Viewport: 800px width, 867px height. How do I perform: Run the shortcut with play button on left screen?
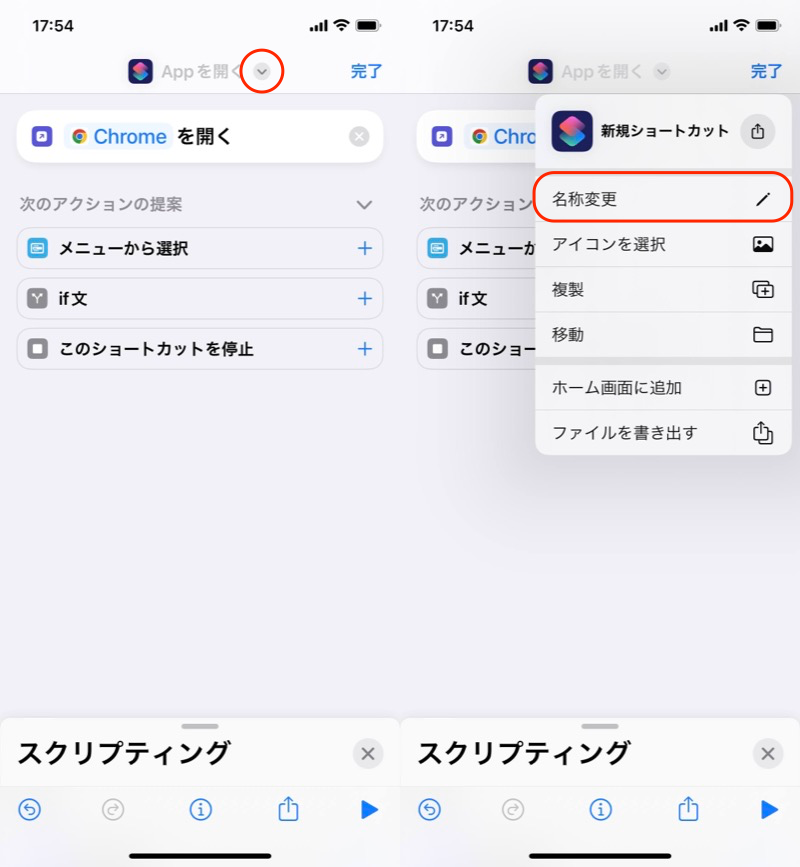coord(369,809)
